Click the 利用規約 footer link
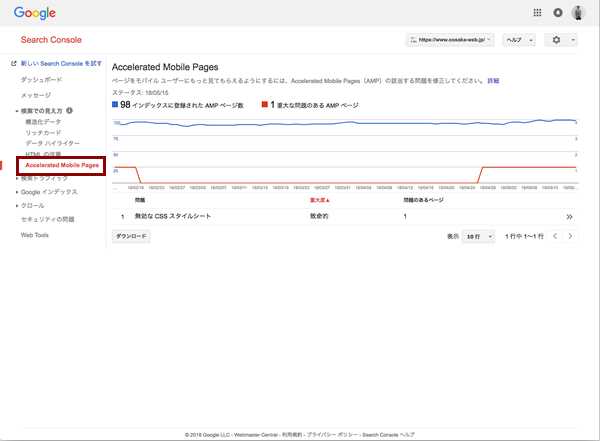Image resolution: width=600 pixels, height=441 pixels. pyautogui.click(x=292, y=435)
